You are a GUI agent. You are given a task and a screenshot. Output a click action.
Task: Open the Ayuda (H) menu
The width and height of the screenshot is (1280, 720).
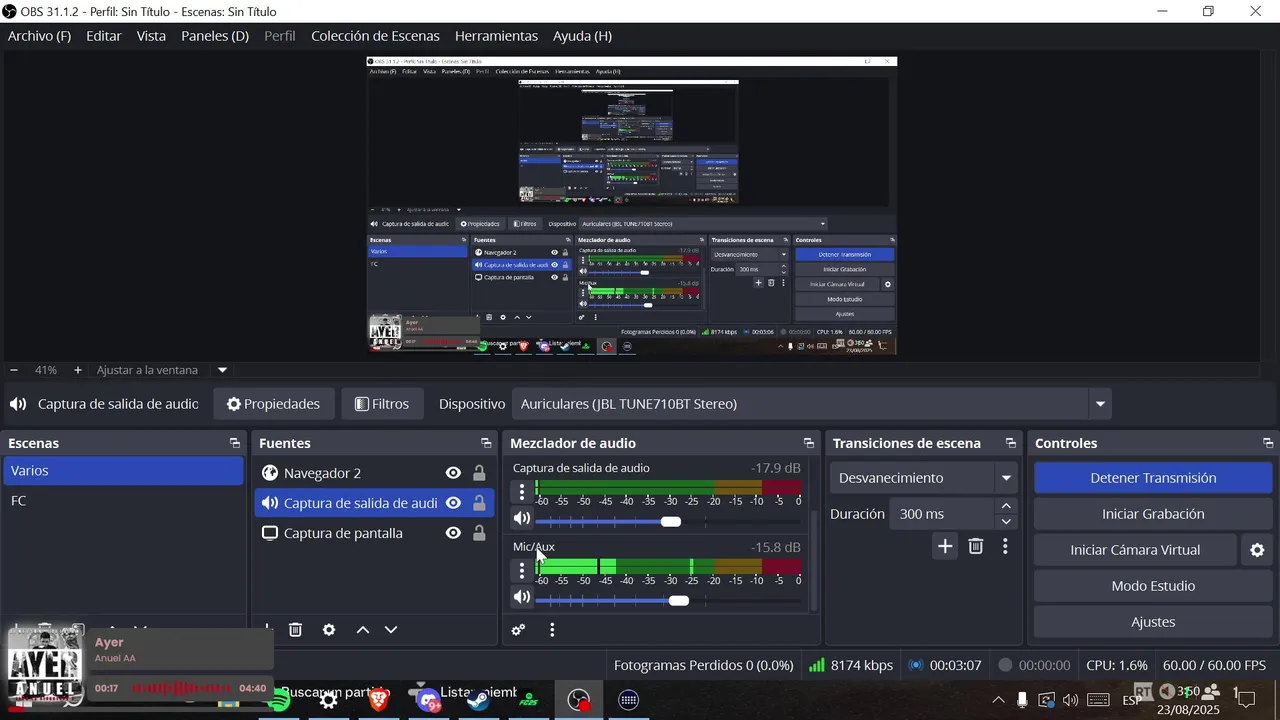point(582,36)
